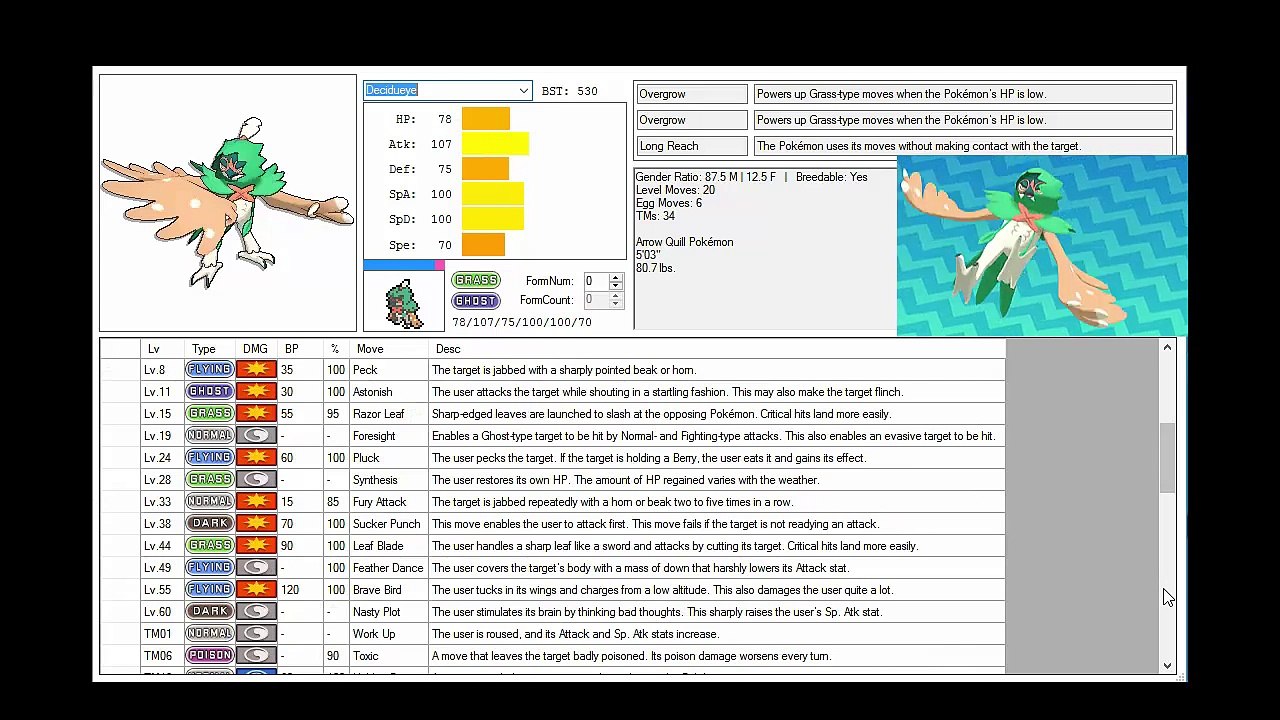Screen dimensions: 1280x720
Task: Click the damage category icon for Peck
Action: coord(256,370)
